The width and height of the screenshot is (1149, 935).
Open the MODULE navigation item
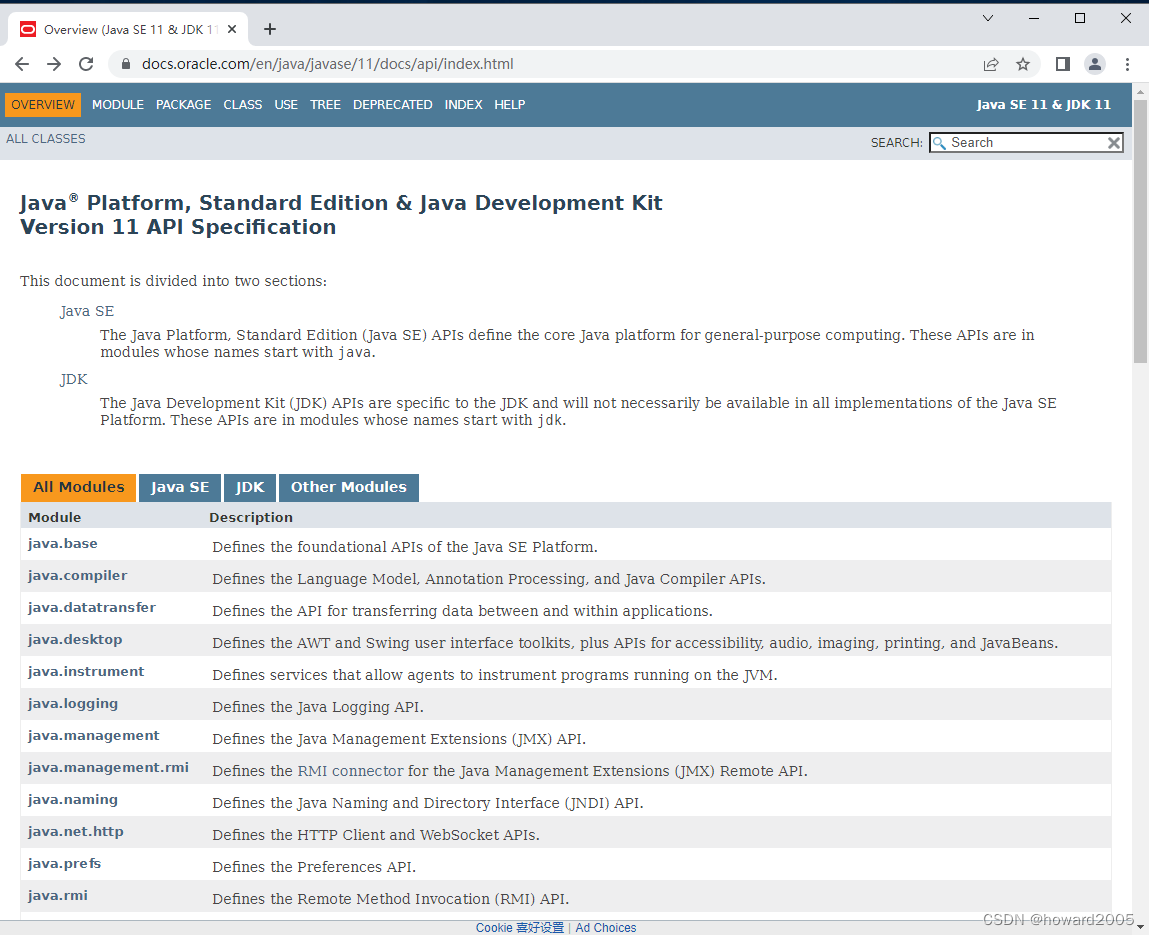(x=118, y=105)
